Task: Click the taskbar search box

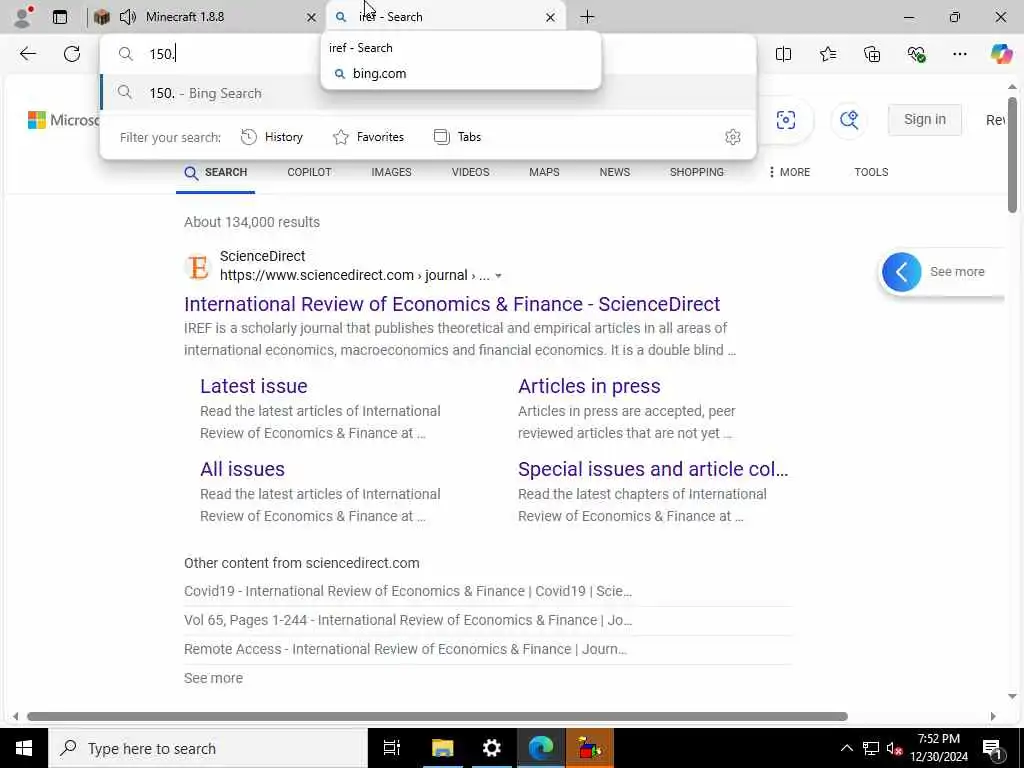Action: click(x=208, y=748)
